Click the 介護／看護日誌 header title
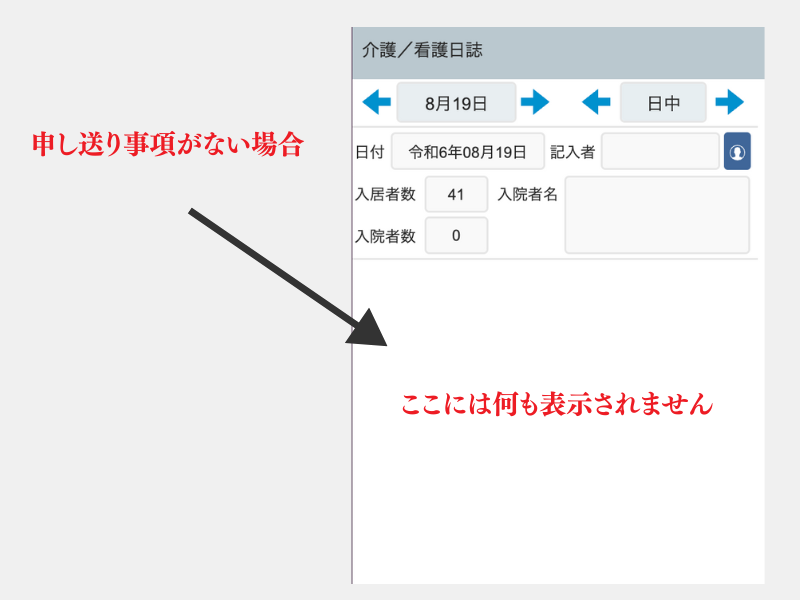This screenshot has height=600, width=800. (x=422, y=50)
